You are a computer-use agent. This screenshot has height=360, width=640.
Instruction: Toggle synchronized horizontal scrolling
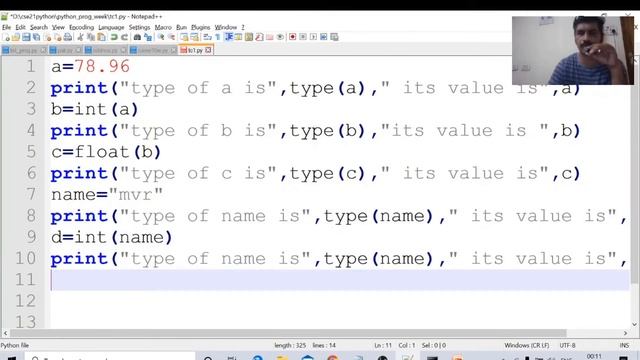(195, 37)
